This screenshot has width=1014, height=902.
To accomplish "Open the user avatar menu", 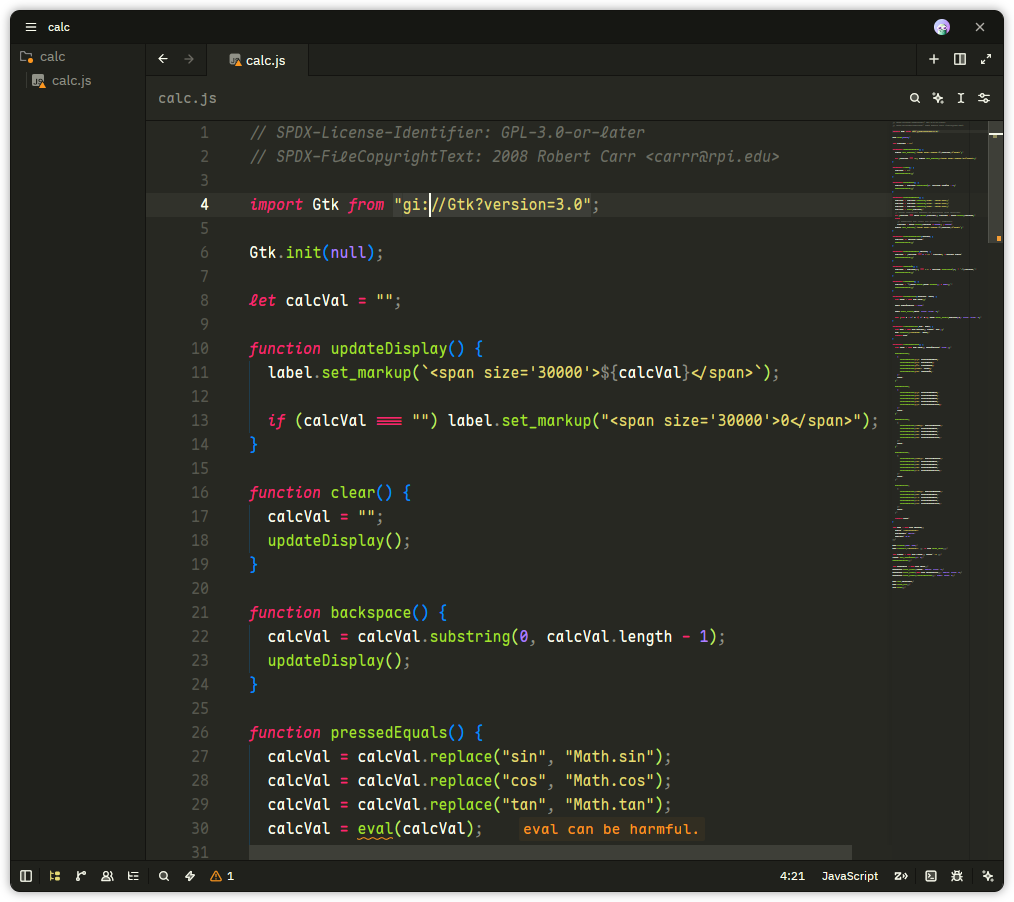I will [x=942, y=27].
